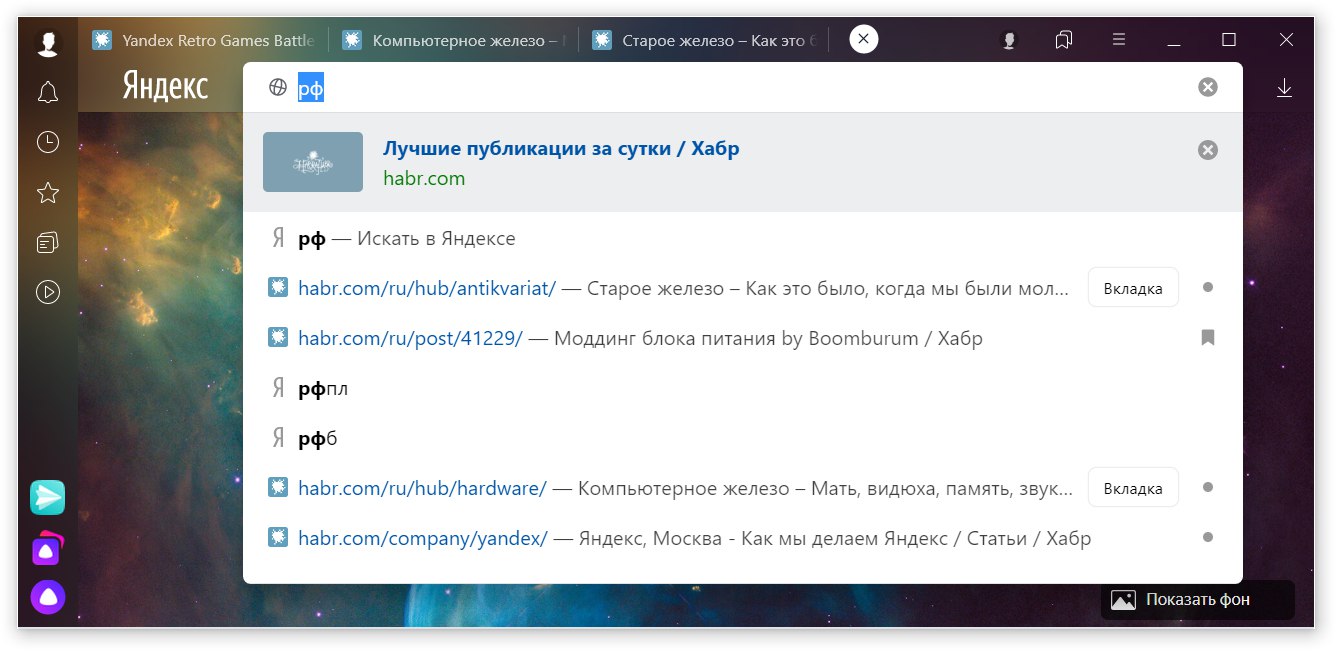Open the tab bookmarks panel icon
This screenshot has height=651, width=1336.
tap(1064, 40)
